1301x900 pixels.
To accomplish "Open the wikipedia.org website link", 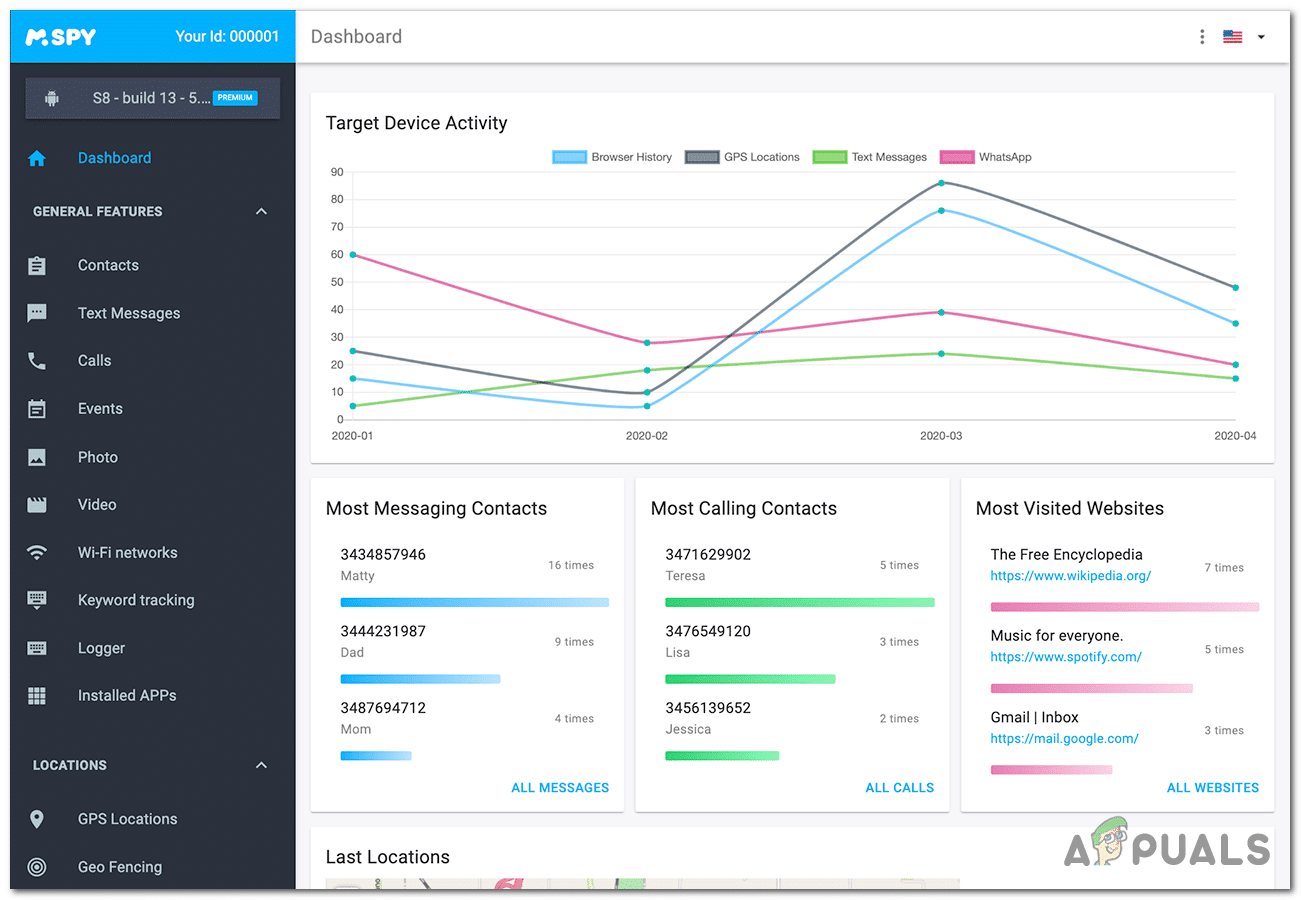I will tap(1070, 576).
